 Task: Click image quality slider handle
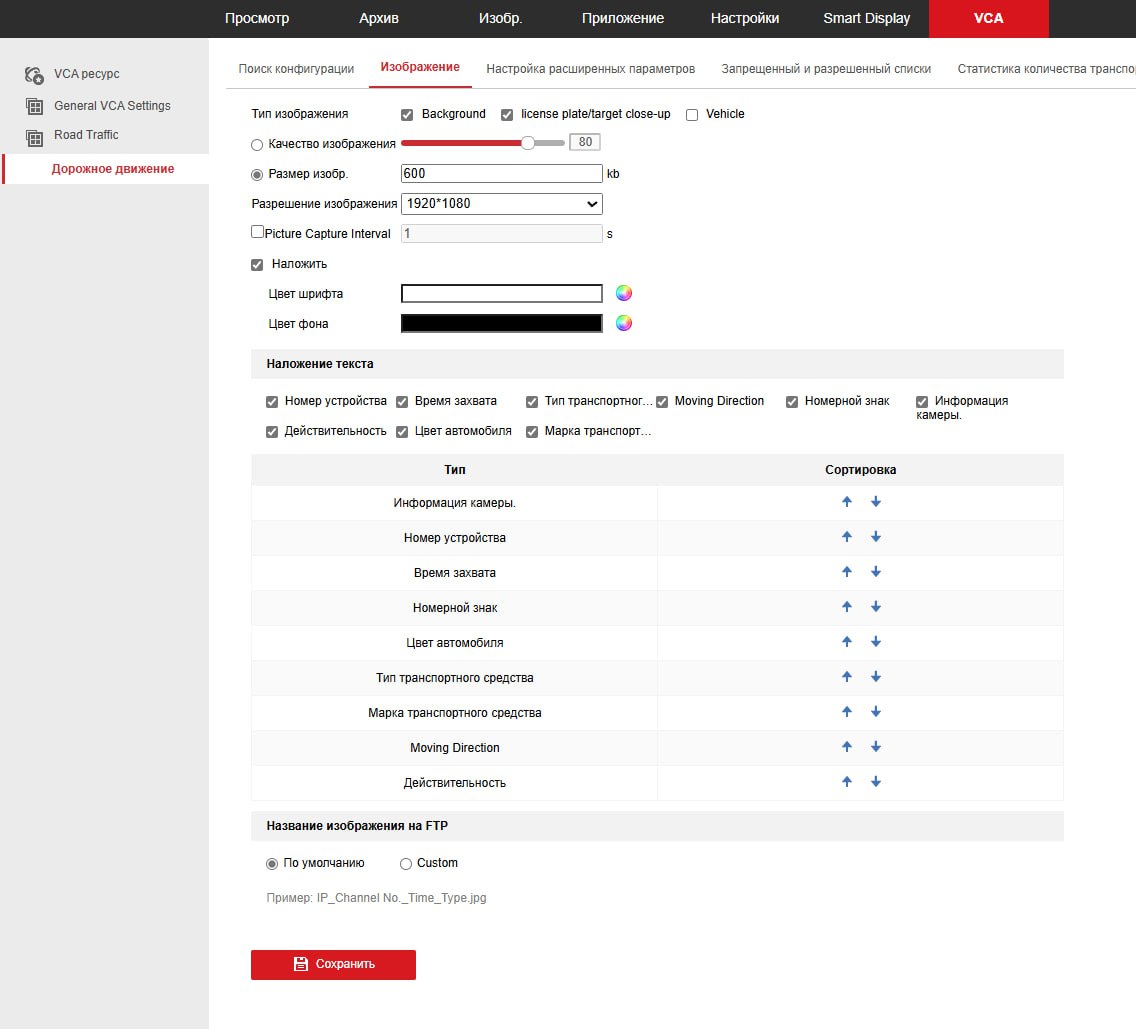tap(528, 143)
